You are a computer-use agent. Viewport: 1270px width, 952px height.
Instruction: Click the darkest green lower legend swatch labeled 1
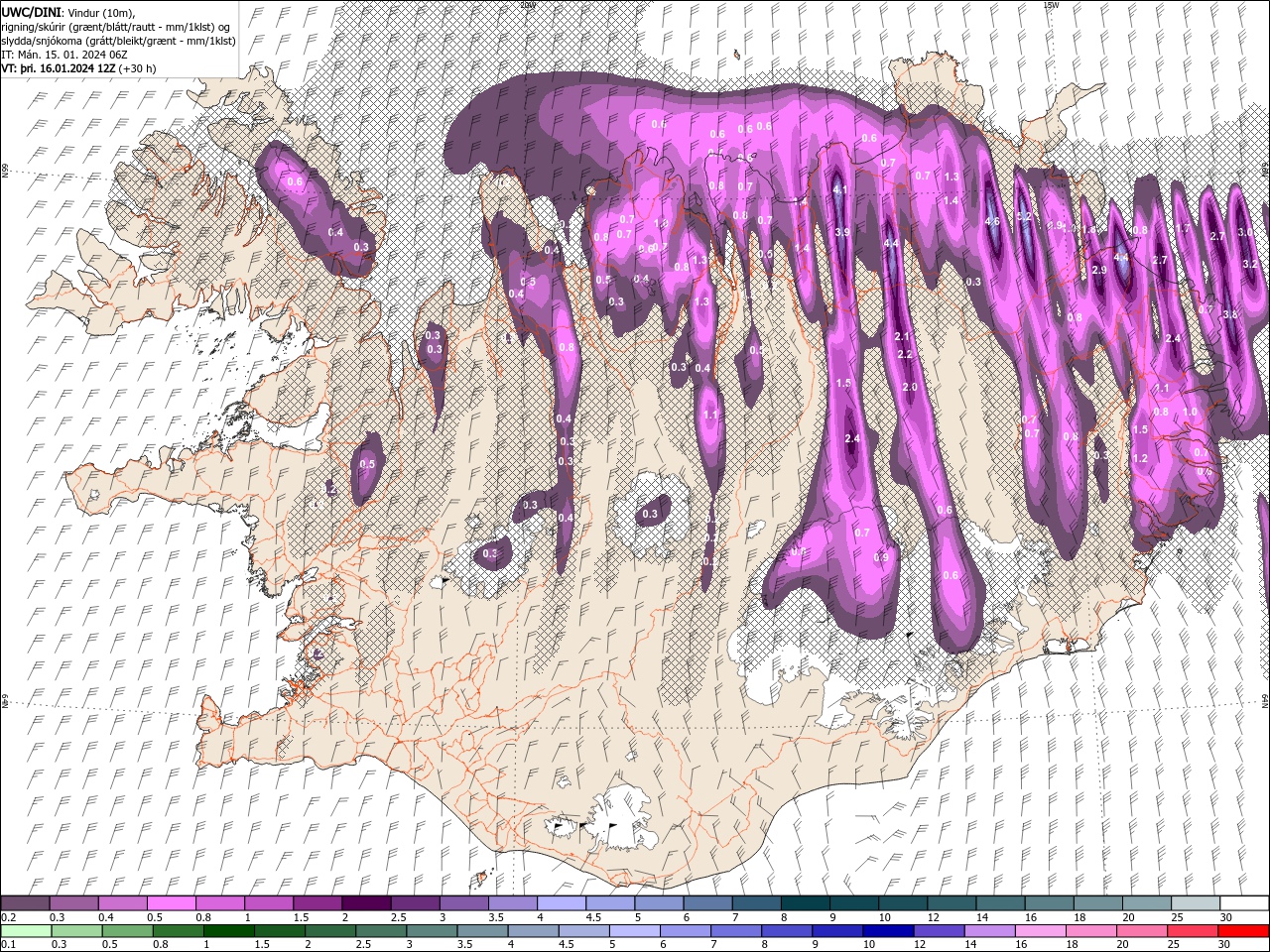(x=229, y=931)
